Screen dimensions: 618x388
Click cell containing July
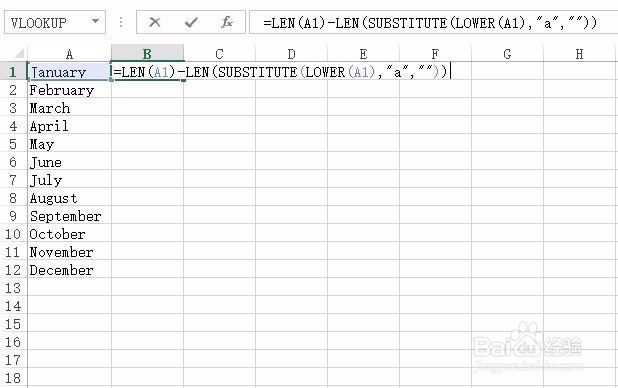[x=69, y=180]
